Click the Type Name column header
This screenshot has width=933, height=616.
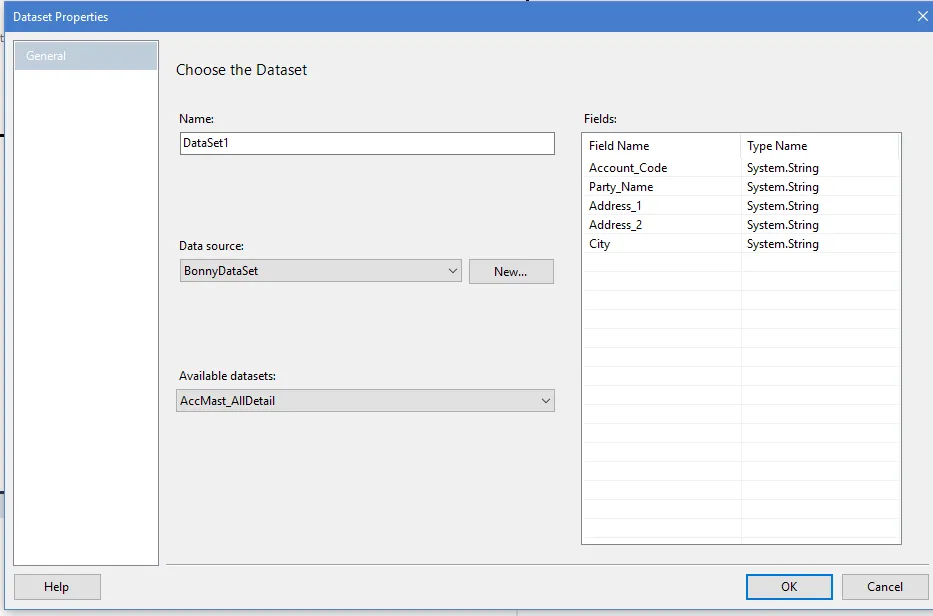pos(818,146)
